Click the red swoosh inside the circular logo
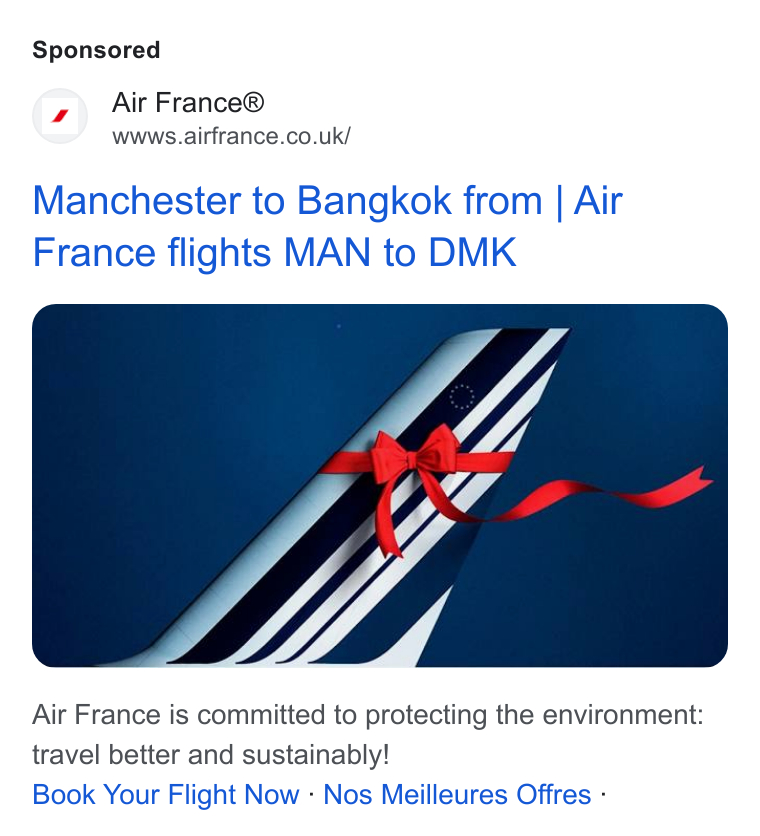Image resolution: width=760 pixels, height=836 pixels. click(60, 117)
